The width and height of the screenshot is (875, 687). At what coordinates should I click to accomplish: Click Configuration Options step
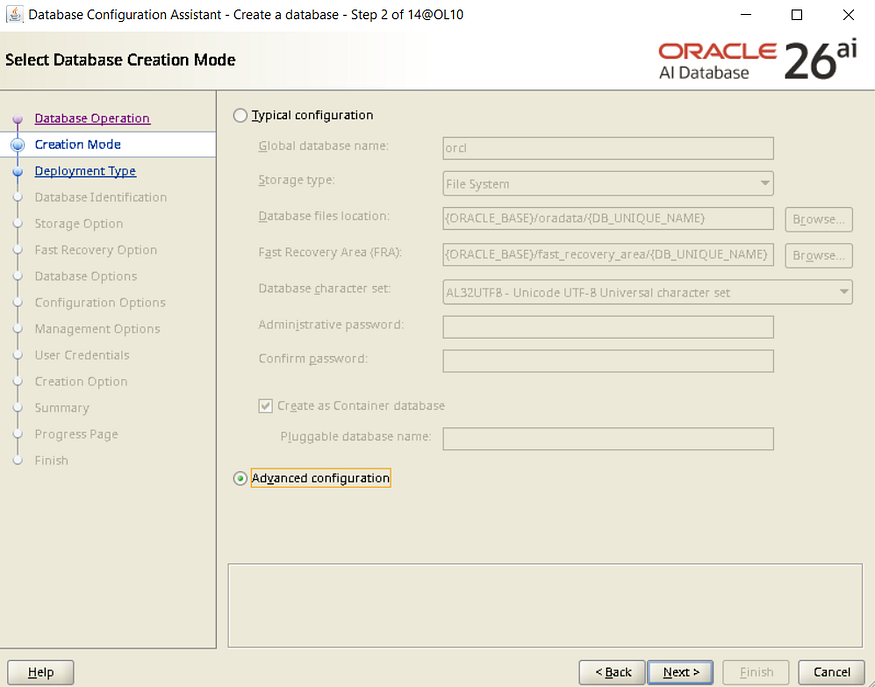tap(100, 302)
